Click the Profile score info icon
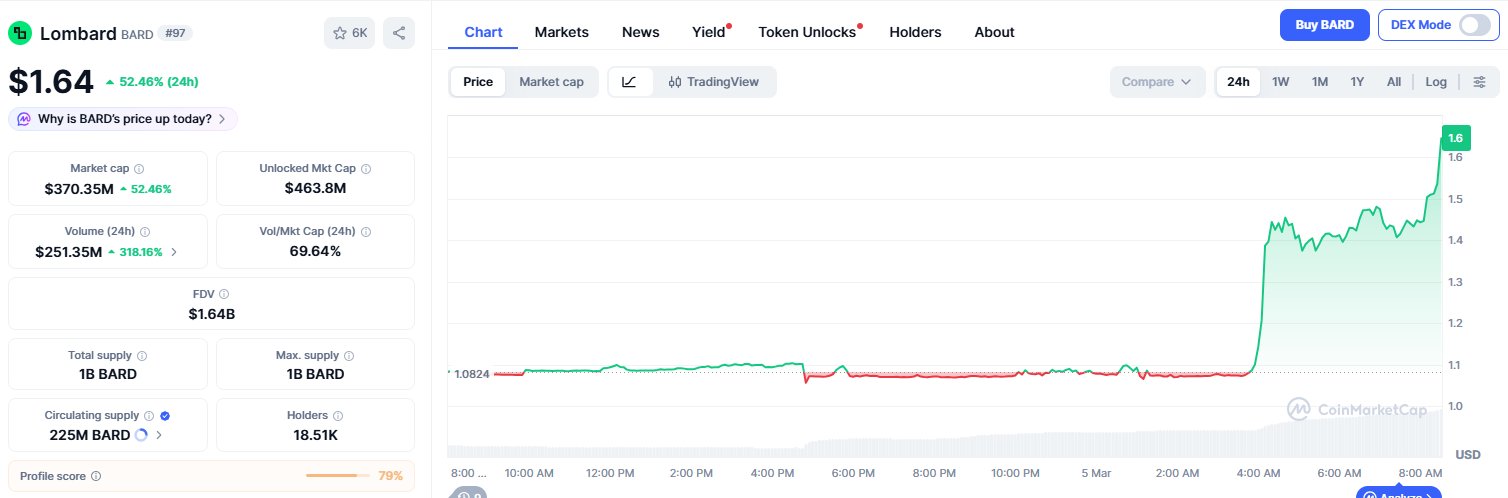The height and width of the screenshot is (498, 1508). 96,476
